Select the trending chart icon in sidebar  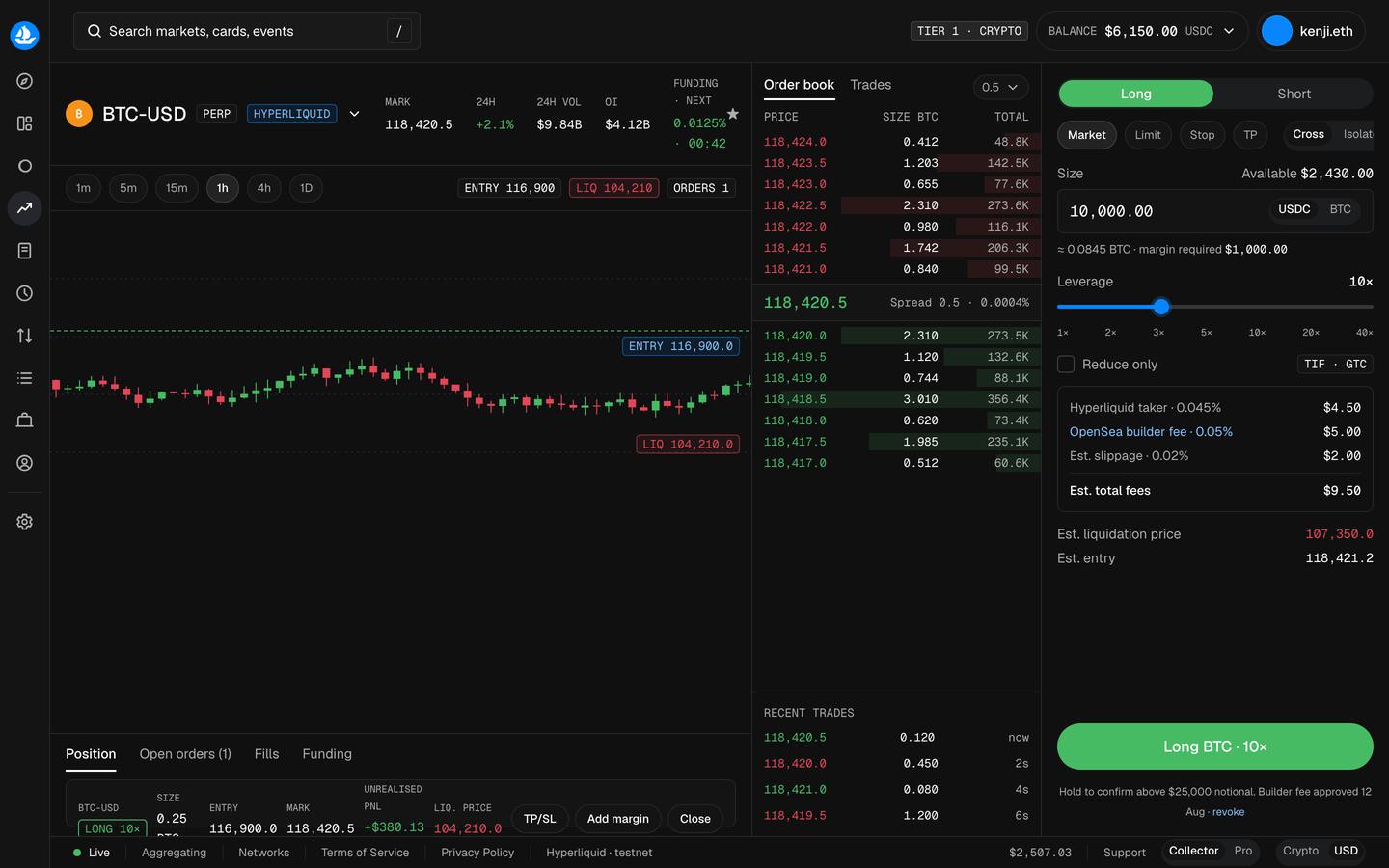(25, 208)
